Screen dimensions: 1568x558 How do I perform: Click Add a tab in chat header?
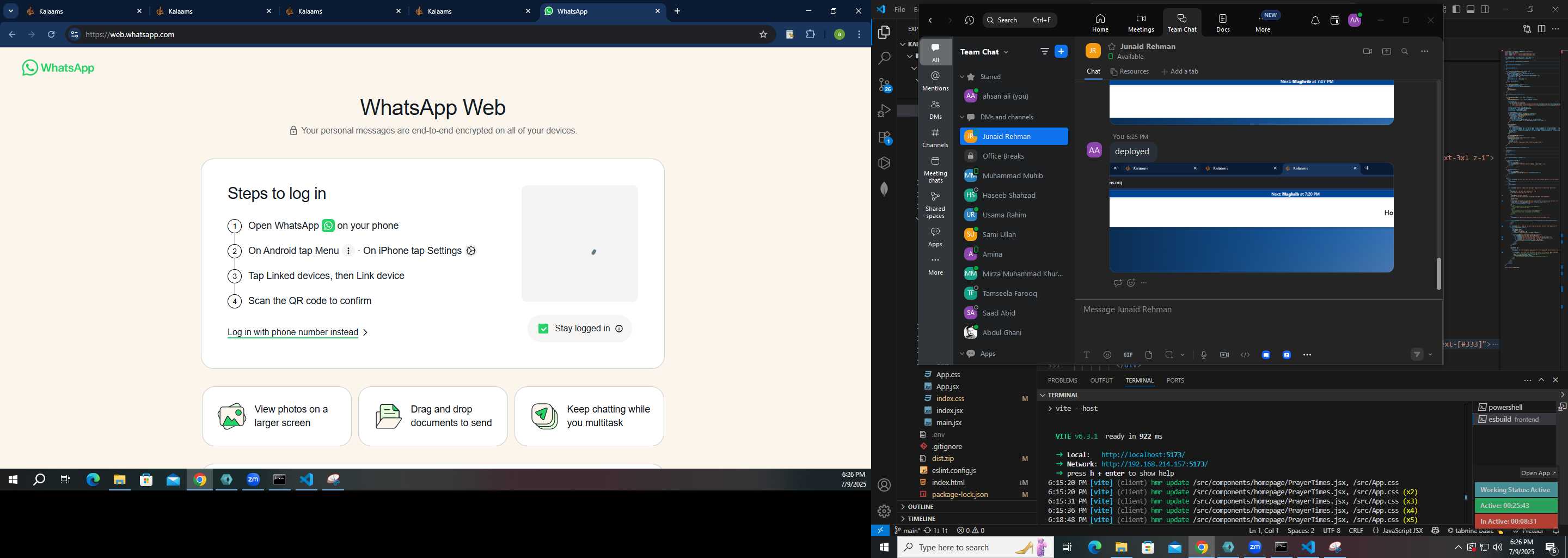click(1180, 72)
